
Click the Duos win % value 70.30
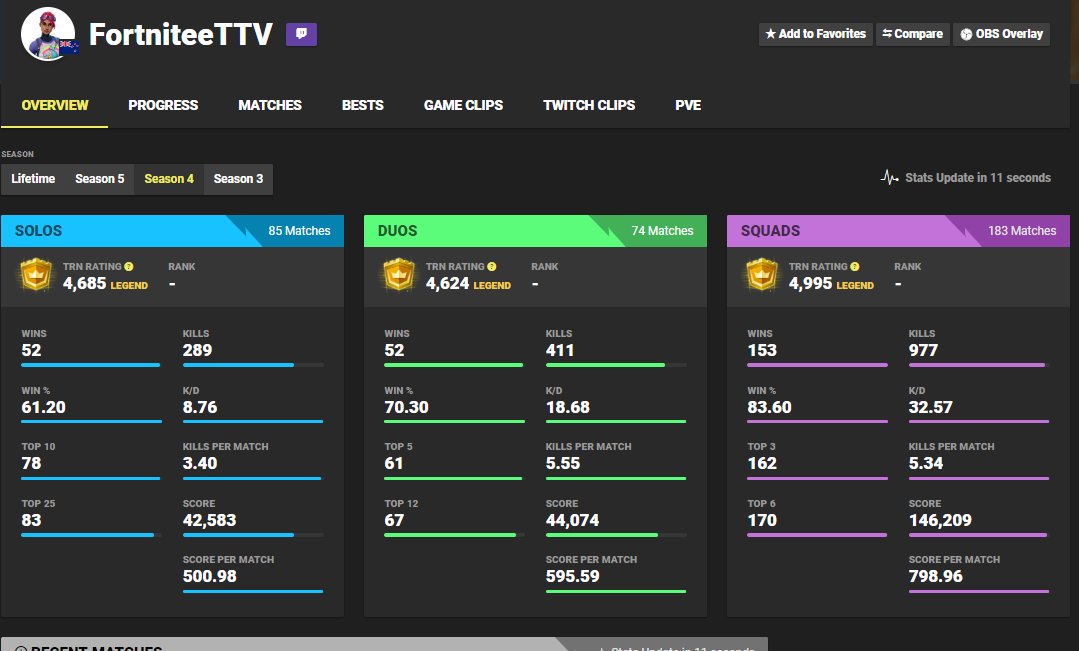406,407
